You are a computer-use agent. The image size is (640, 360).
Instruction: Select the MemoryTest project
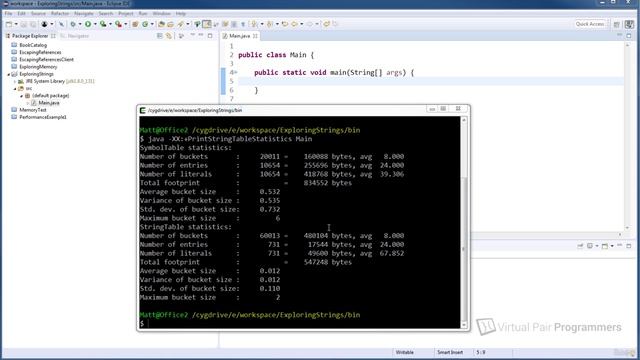coord(33,110)
